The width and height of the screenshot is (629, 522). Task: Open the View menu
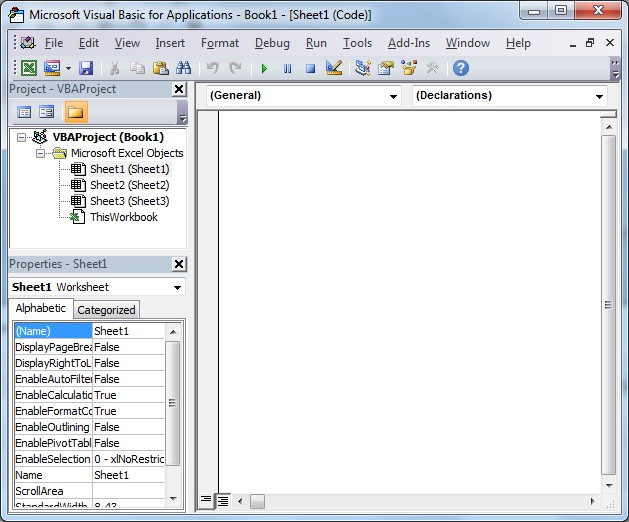tap(127, 43)
